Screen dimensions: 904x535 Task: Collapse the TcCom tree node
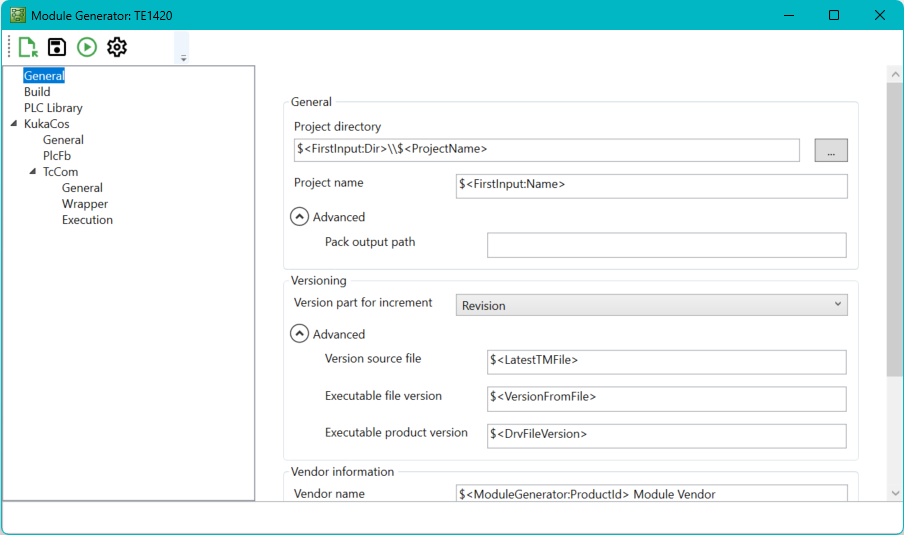(x=33, y=172)
